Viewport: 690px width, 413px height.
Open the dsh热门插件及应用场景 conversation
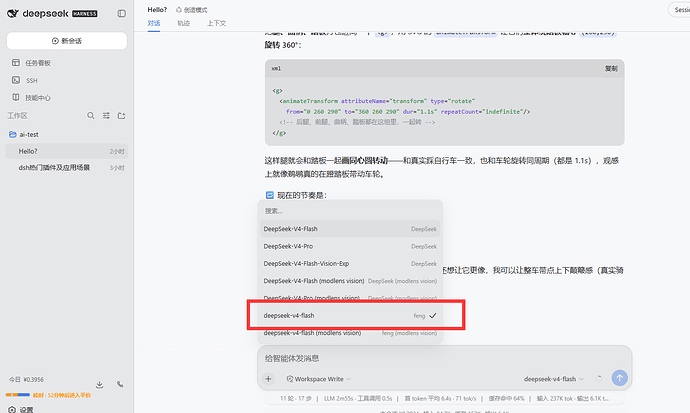(x=67, y=168)
